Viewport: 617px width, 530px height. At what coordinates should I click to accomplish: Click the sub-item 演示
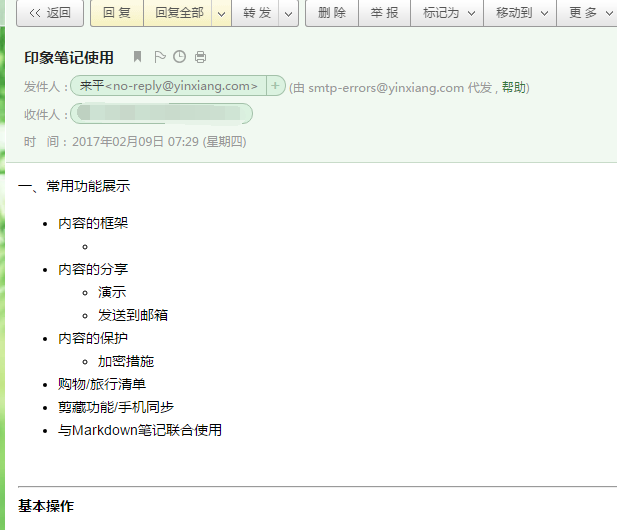pyautogui.click(x=112, y=292)
